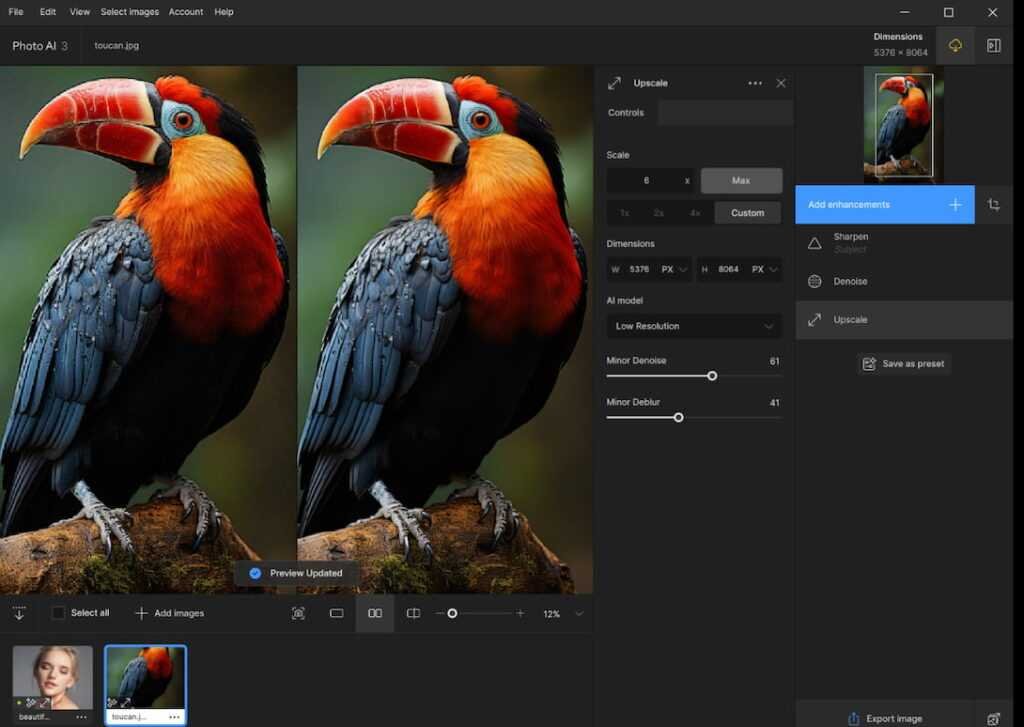Select the Max scale option
Screen dimensions: 1024x727
741,181
